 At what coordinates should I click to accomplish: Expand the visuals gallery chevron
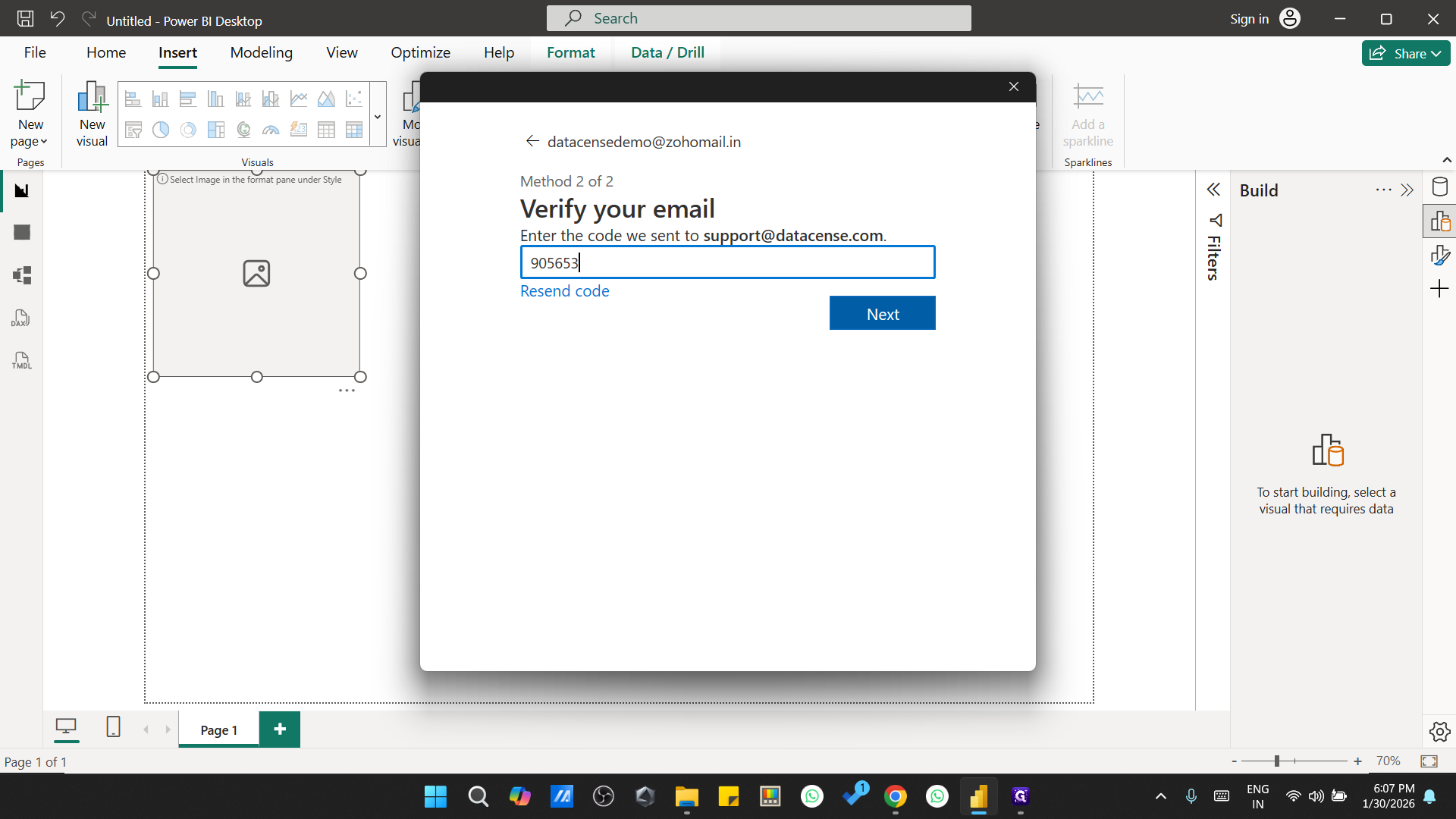pyautogui.click(x=377, y=116)
